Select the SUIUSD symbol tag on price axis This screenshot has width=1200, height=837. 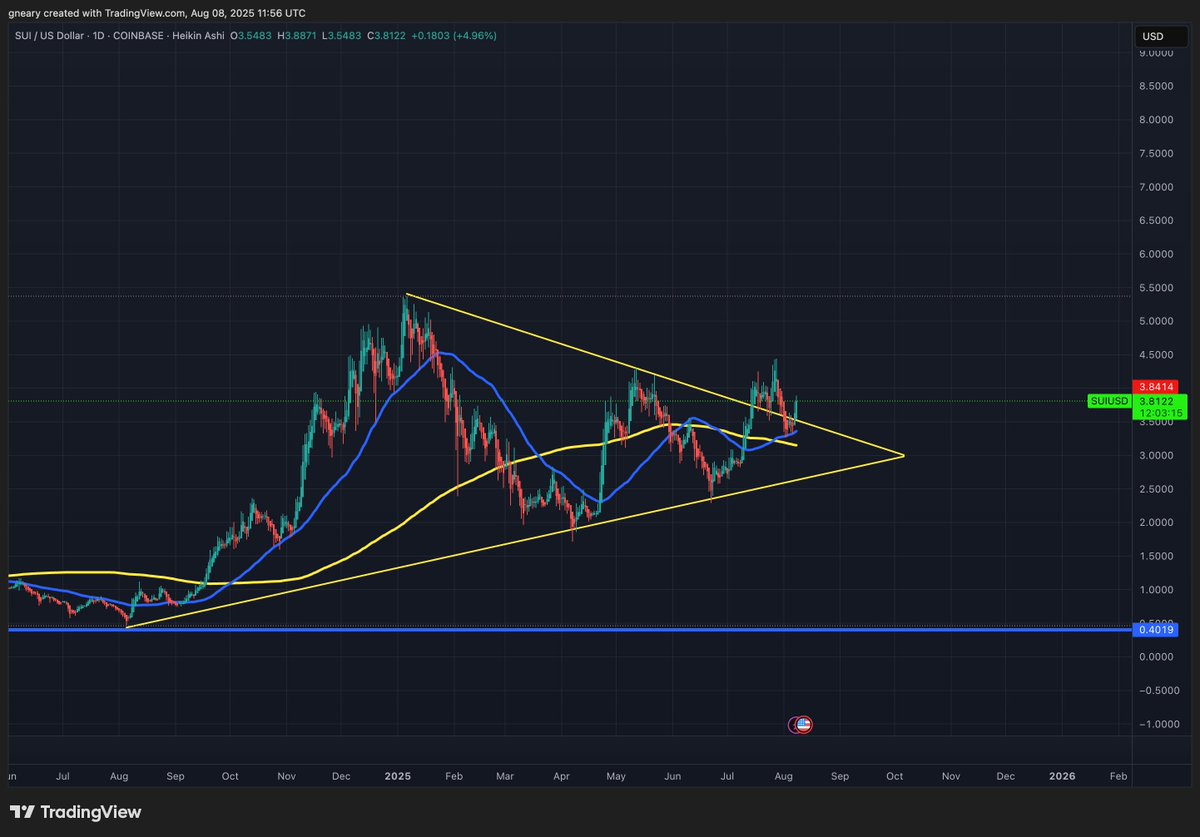pyautogui.click(x=1110, y=401)
